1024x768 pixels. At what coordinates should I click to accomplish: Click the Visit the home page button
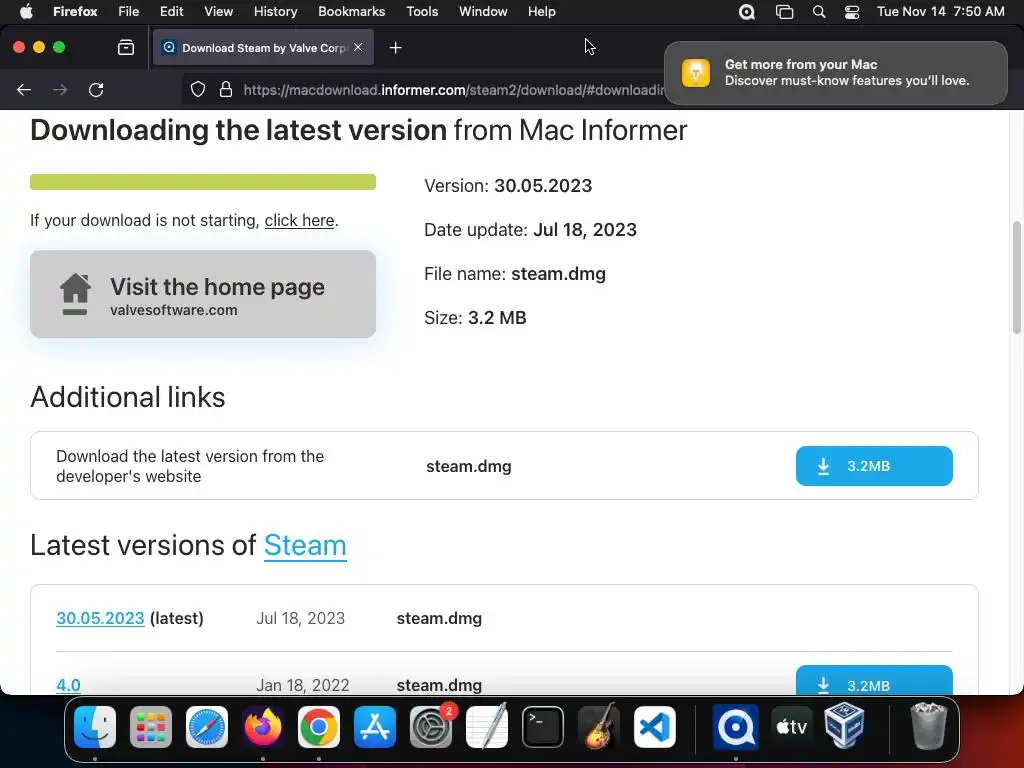click(203, 294)
